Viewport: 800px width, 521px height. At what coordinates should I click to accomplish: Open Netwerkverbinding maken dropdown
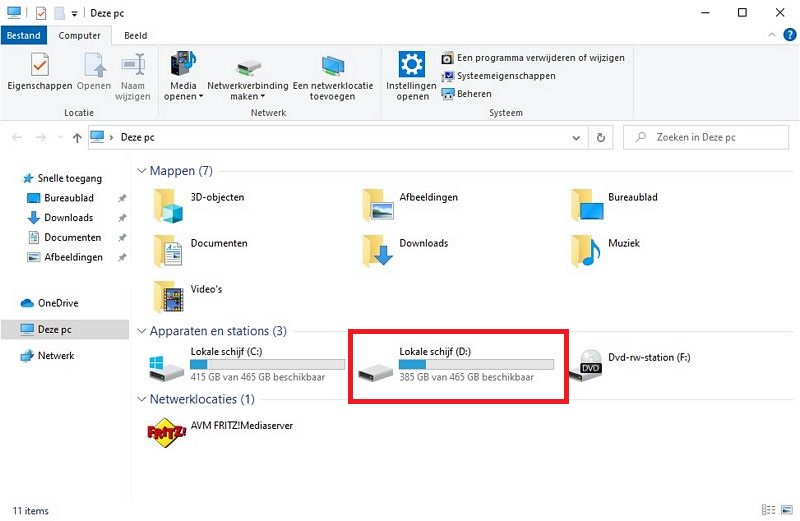tap(248, 77)
